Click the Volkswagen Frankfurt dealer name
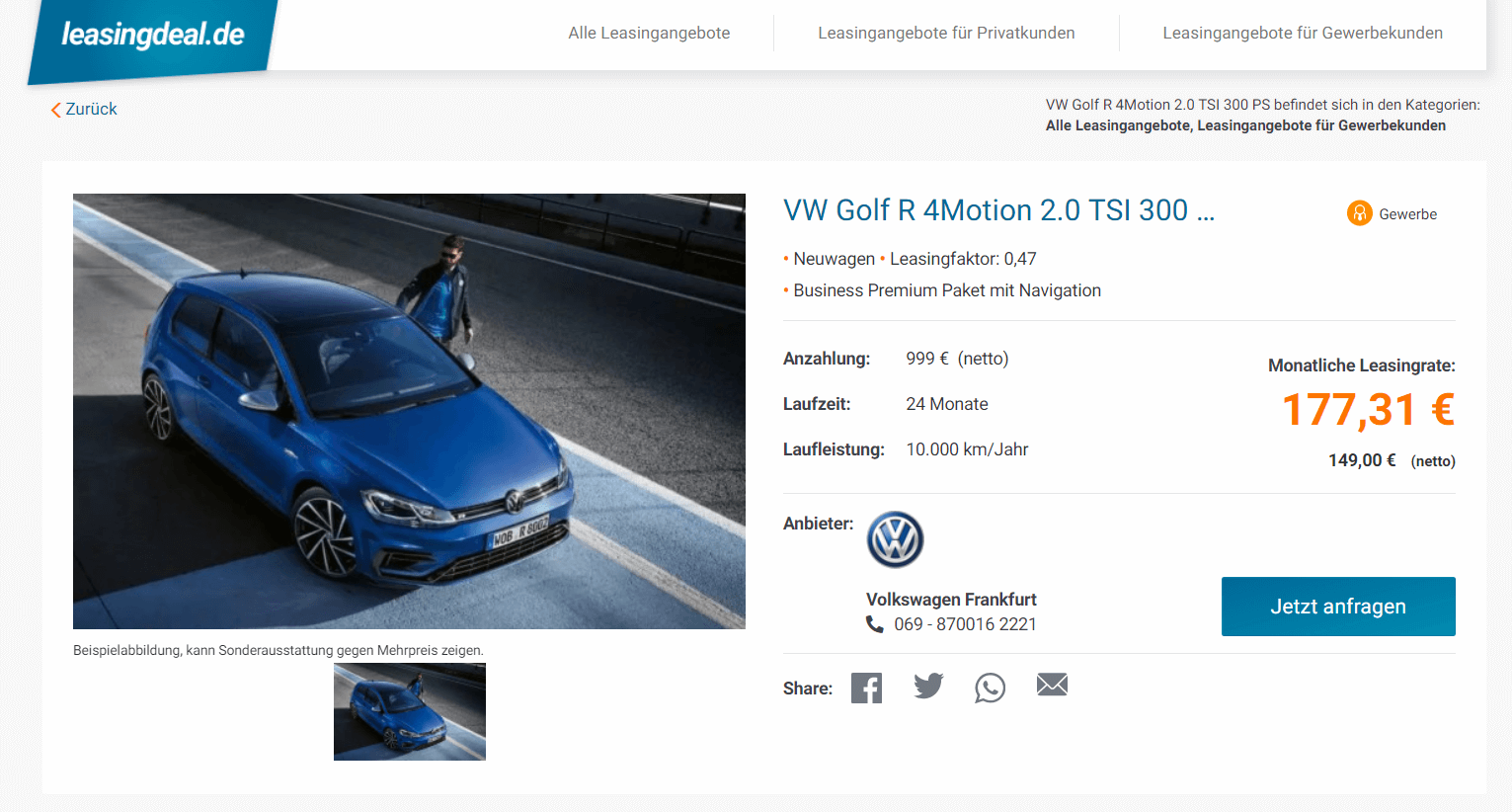The image size is (1512, 812). tap(951, 600)
